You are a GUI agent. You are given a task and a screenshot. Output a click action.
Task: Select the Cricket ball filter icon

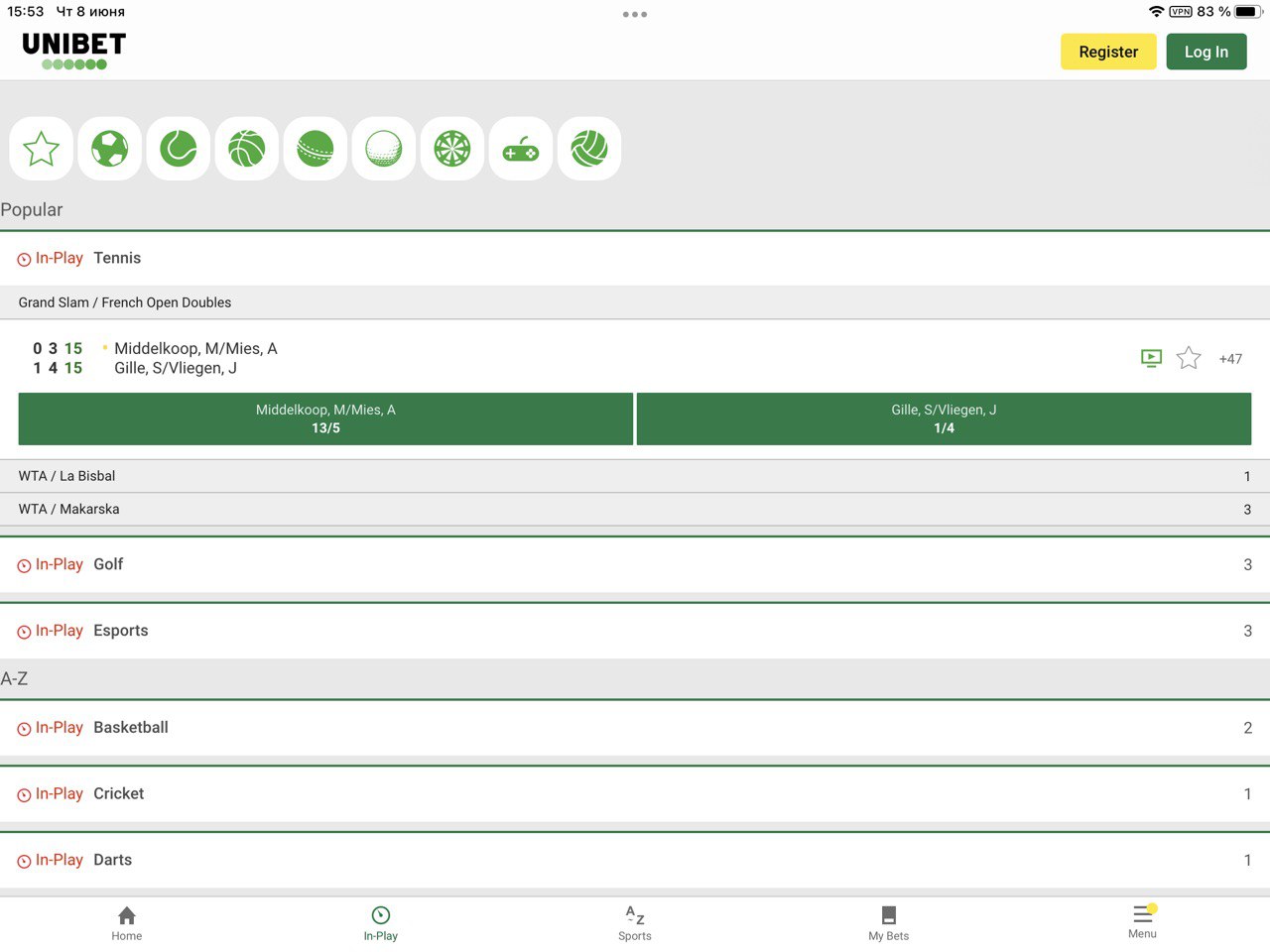coord(316,149)
